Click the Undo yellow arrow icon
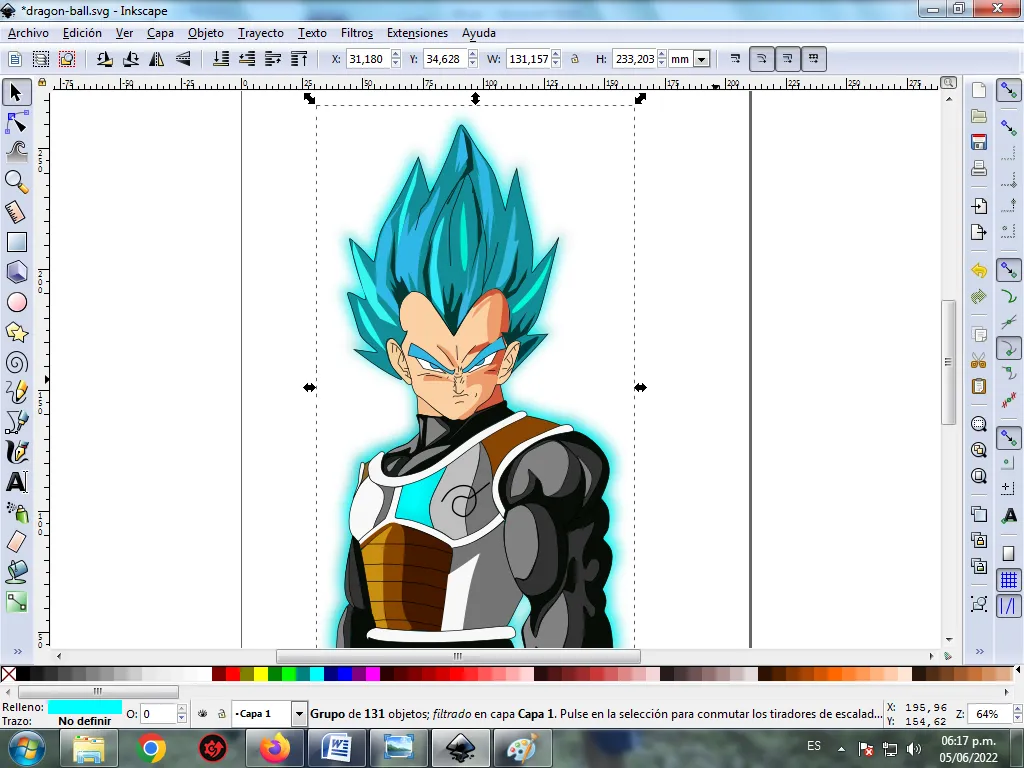The width and height of the screenshot is (1024, 768). pos(978,270)
